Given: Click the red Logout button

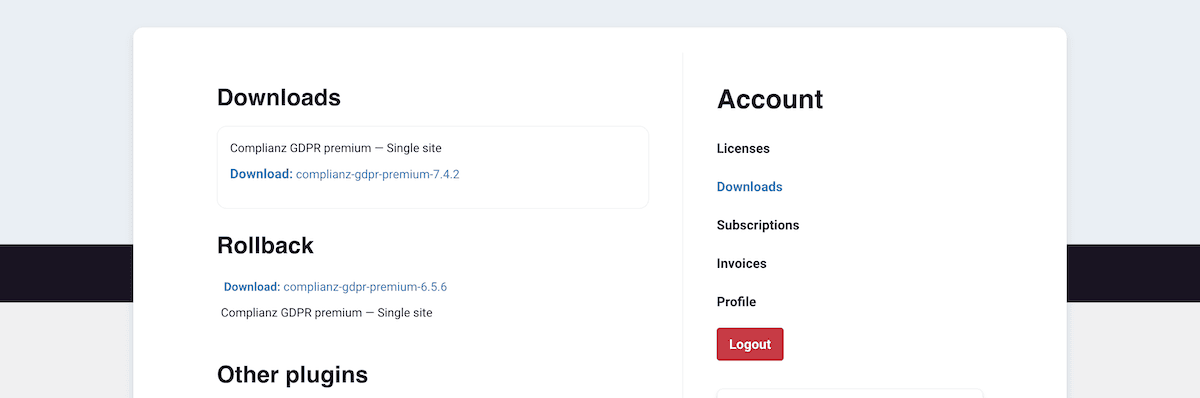Looking at the screenshot, I should [x=750, y=344].
